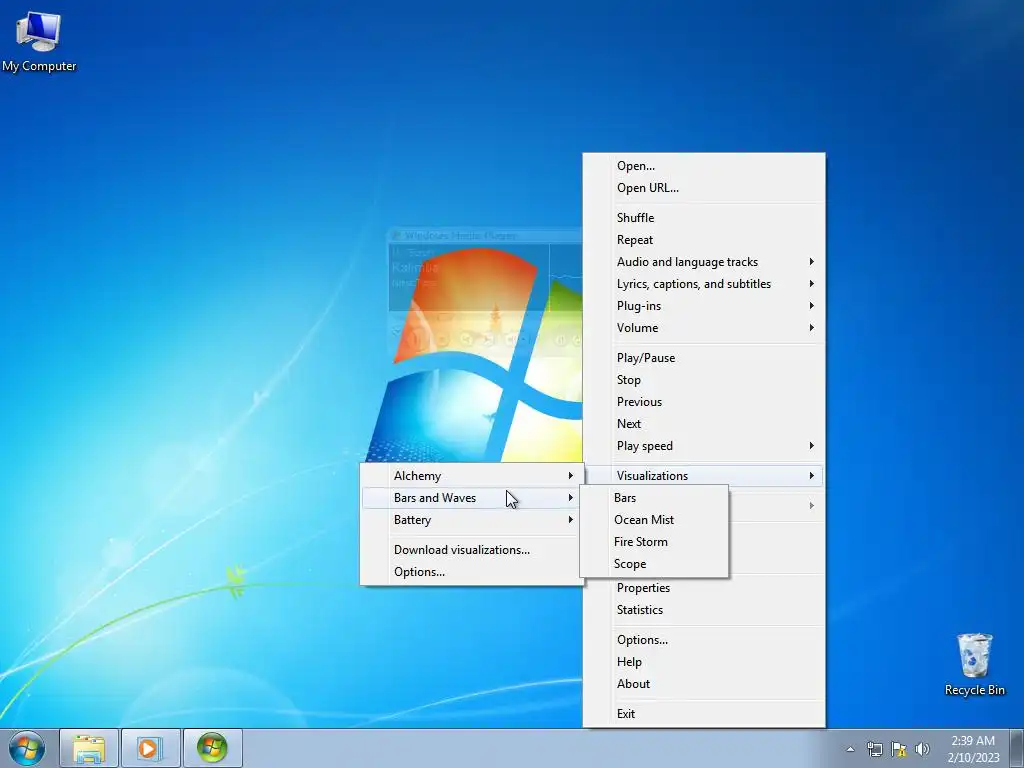
Task: Toggle Shuffle in the context menu
Action: [704, 218]
